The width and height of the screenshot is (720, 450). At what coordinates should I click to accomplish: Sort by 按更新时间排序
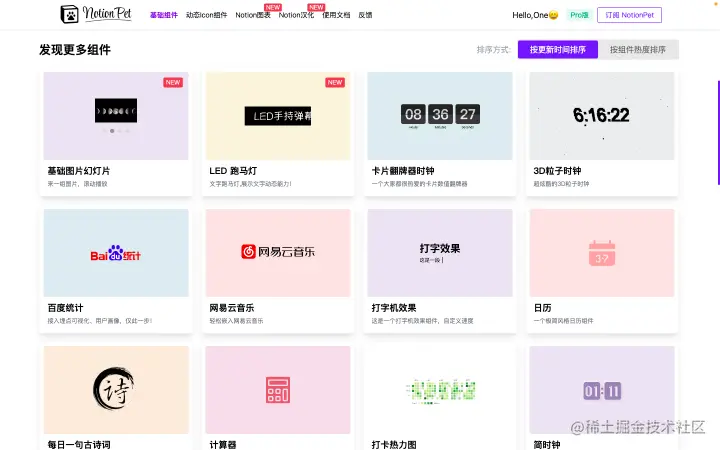click(x=557, y=50)
